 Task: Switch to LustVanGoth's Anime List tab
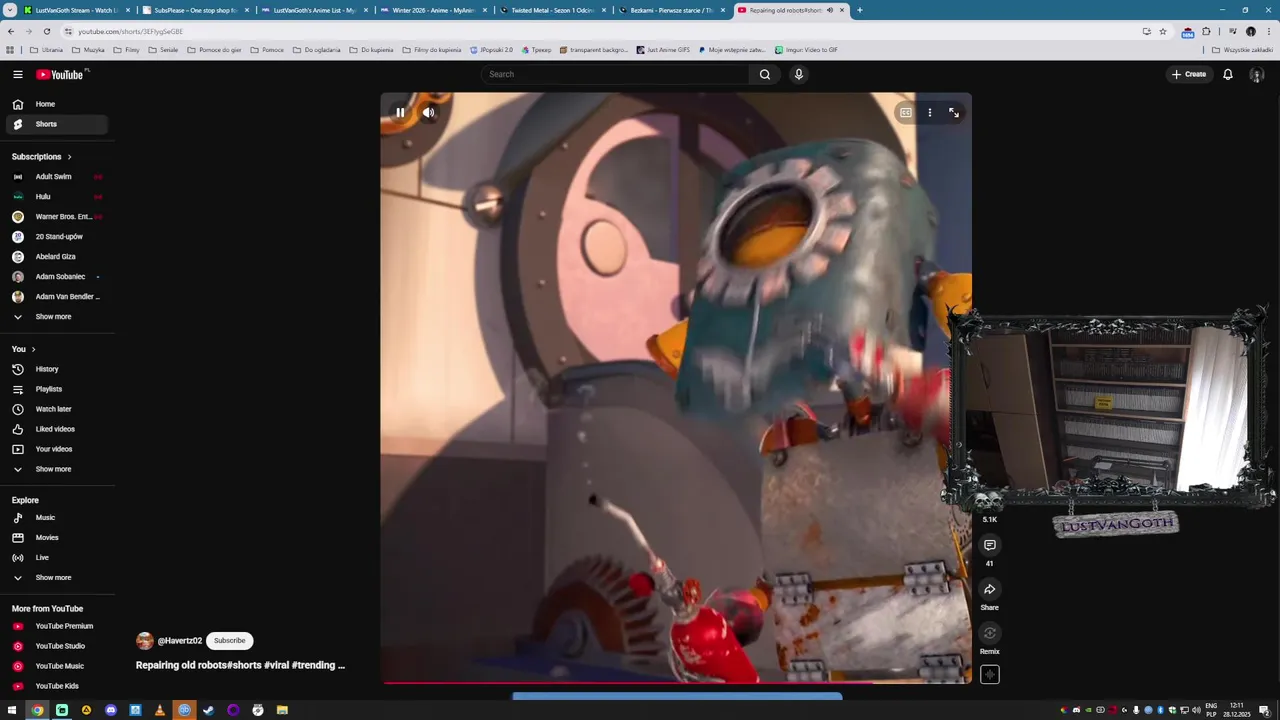tap(314, 10)
